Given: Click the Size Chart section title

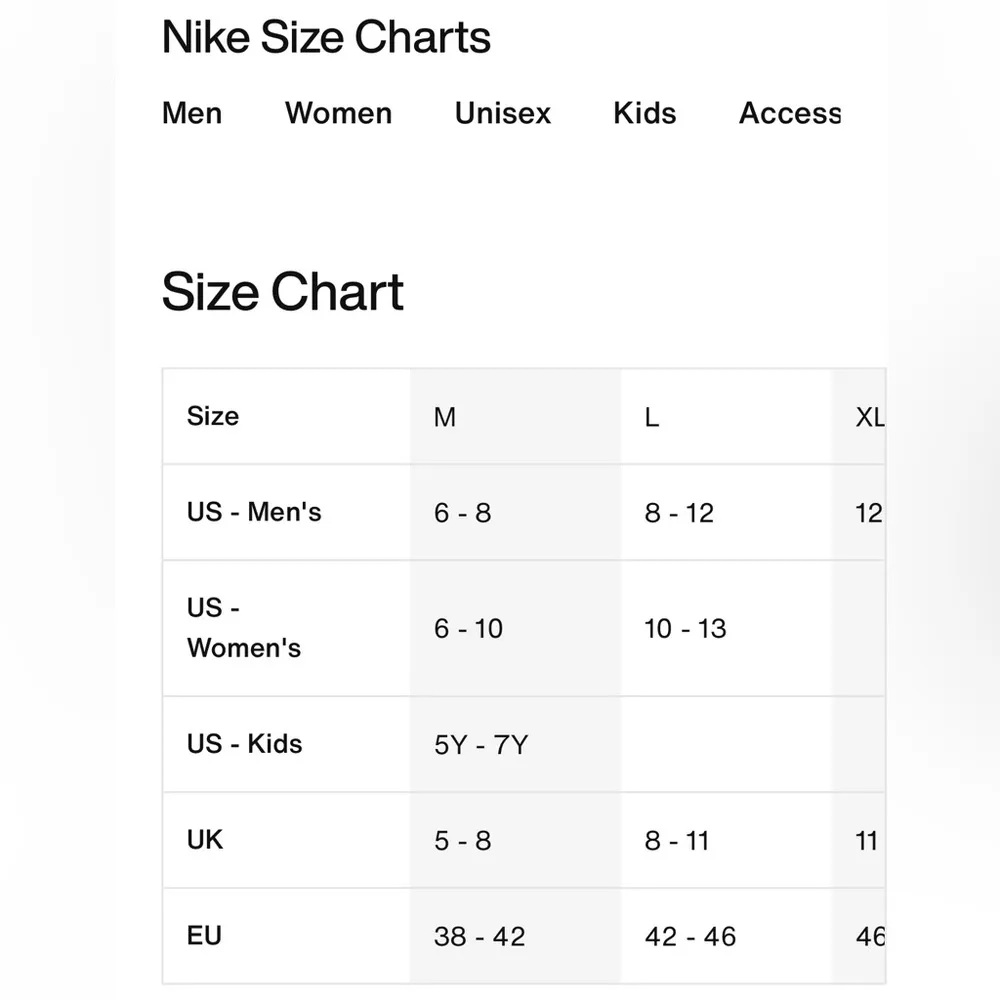Looking at the screenshot, I should pos(283,292).
